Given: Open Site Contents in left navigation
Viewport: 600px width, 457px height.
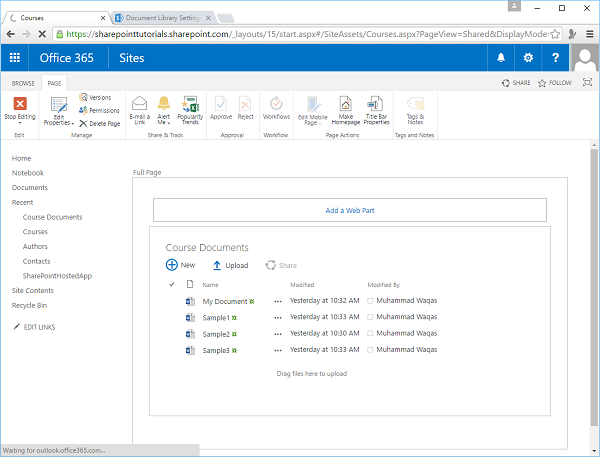Looking at the screenshot, I should 32,290.
